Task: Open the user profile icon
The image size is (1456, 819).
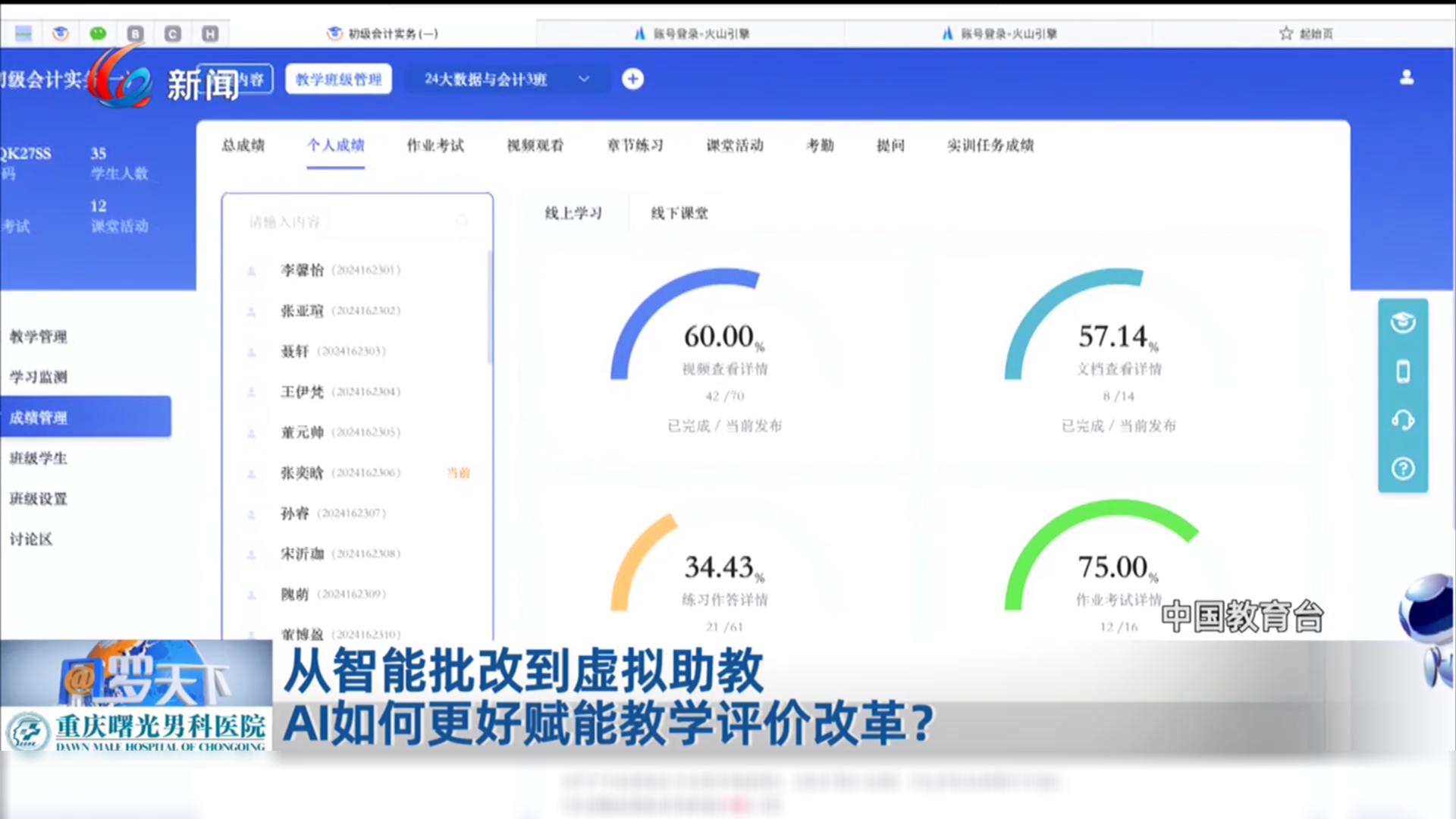Action: (x=1407, y=77)
